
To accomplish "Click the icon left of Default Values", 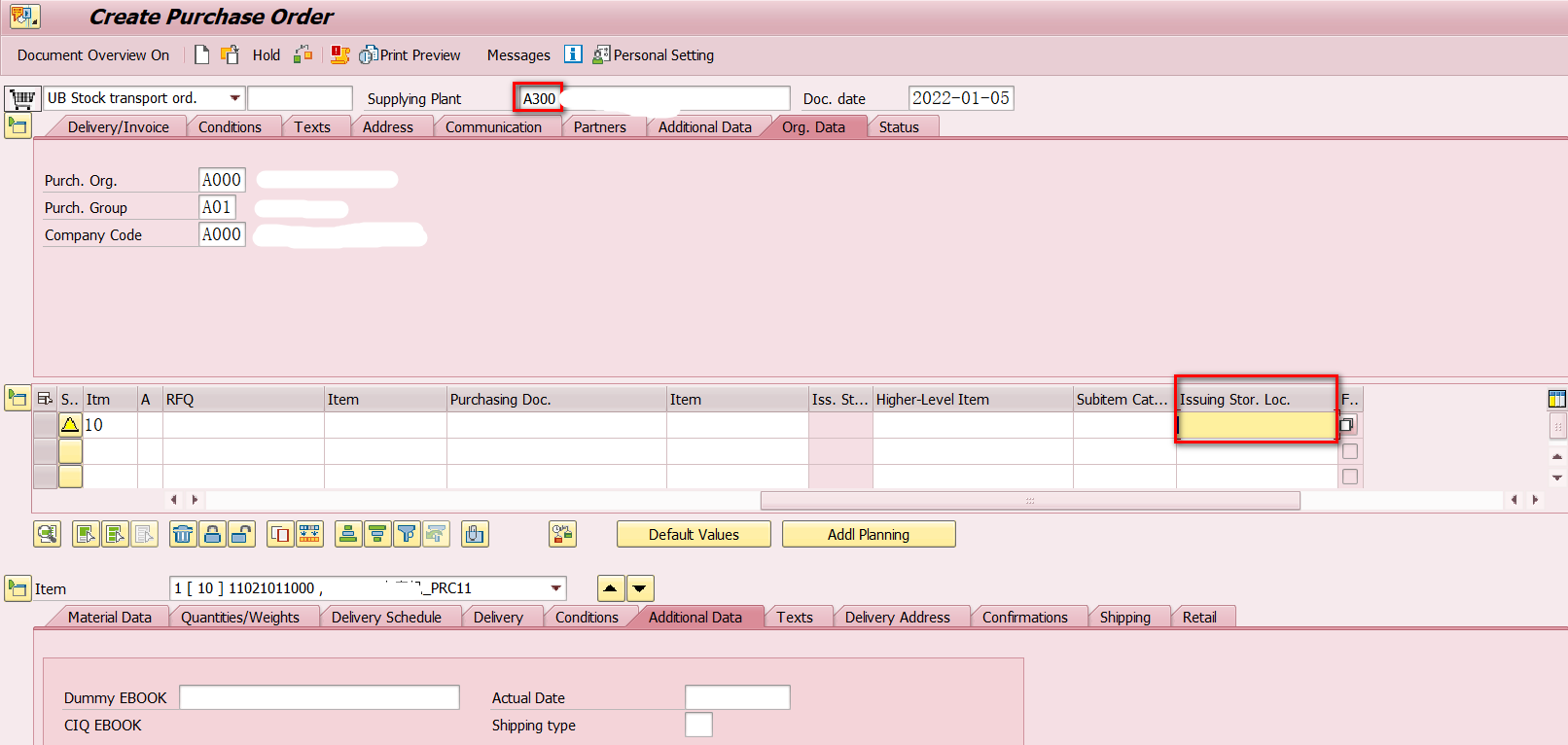I will [x=562, y=534].
